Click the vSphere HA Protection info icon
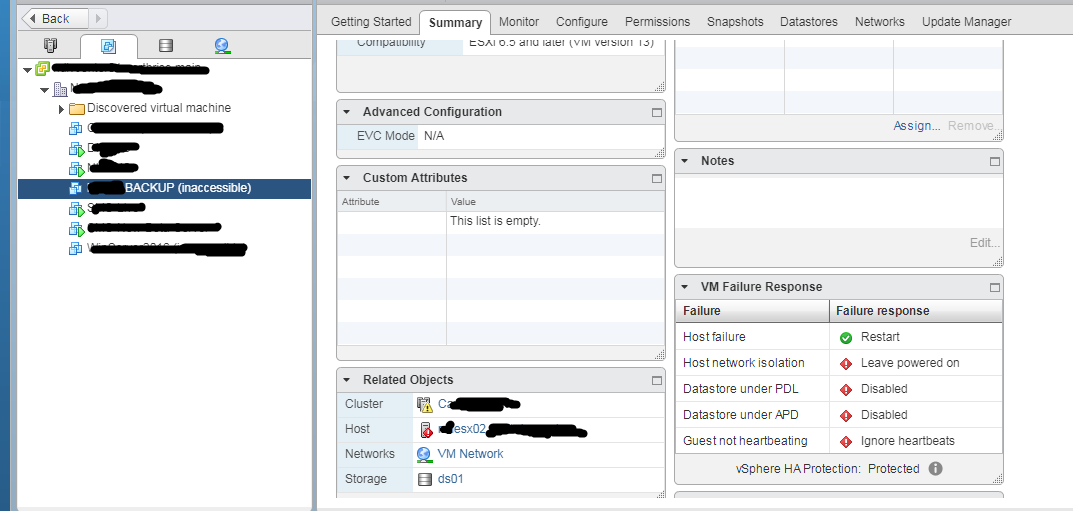The image size is (1073, 511). click(x=935, y=469)
